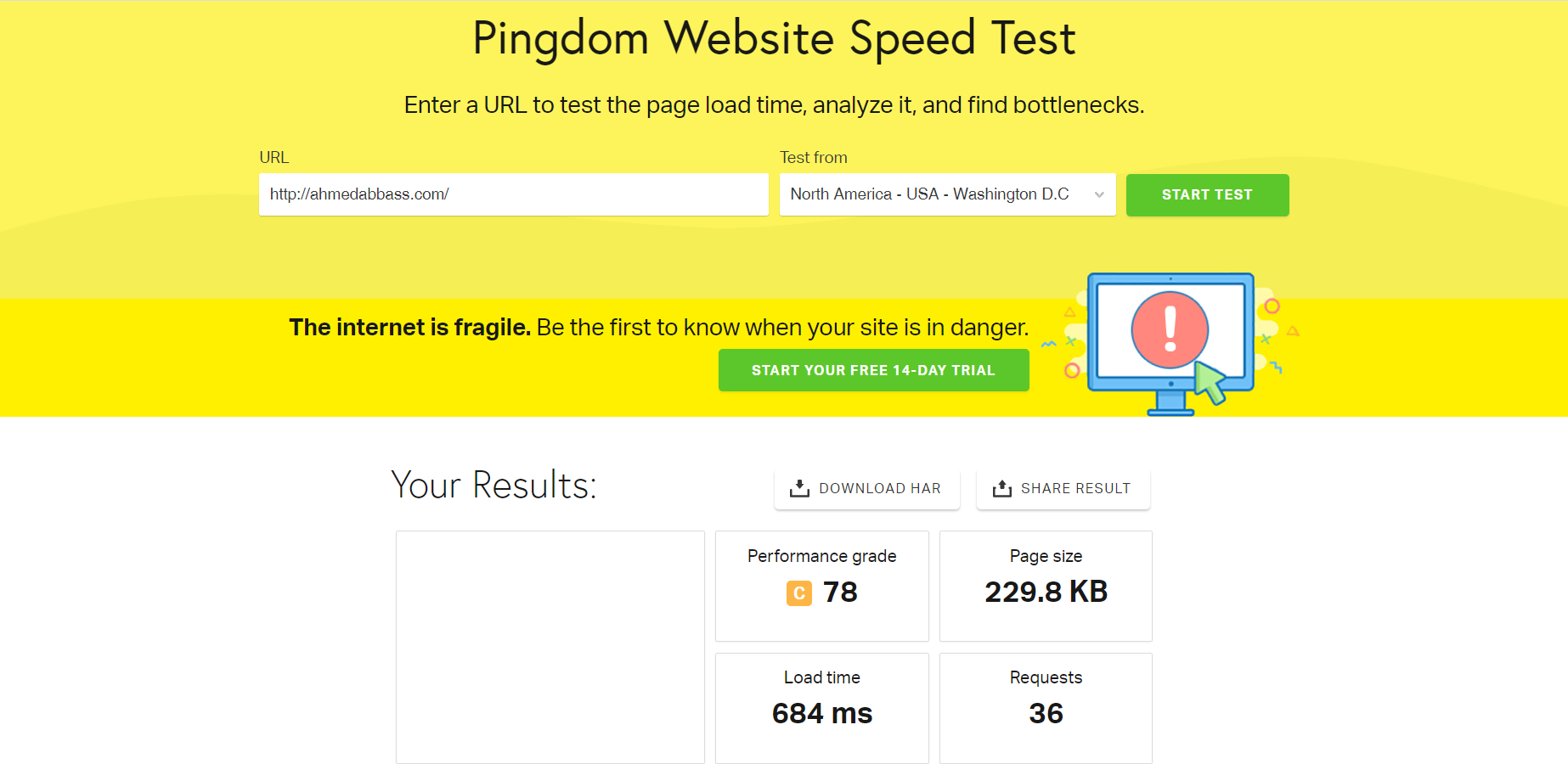Click the Your Results heading
The height and width of the screenshot is (764, 1568).
point(494,486)
